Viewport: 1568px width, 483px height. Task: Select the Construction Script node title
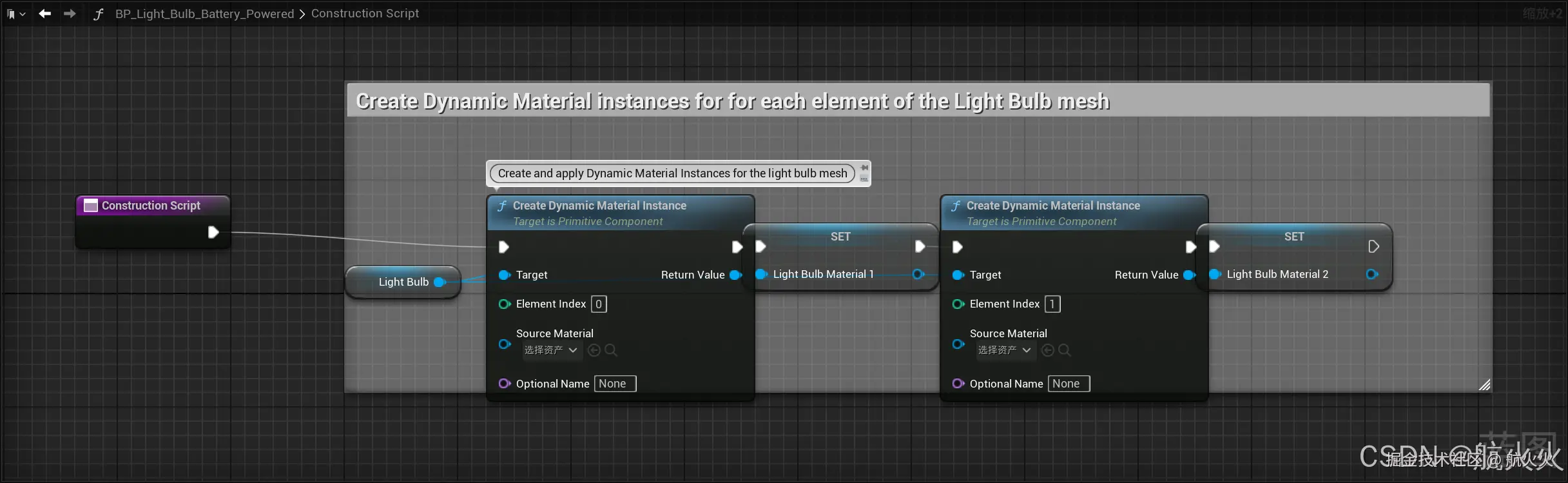pos(151,205)
